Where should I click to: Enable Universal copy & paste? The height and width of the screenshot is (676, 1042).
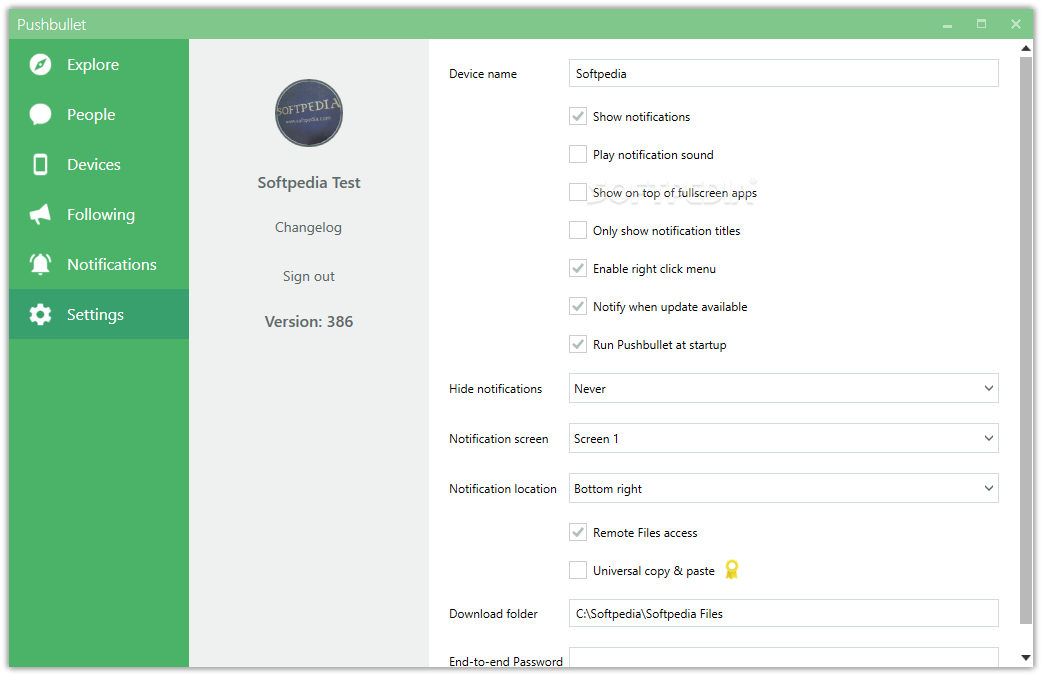click(578, 570)
